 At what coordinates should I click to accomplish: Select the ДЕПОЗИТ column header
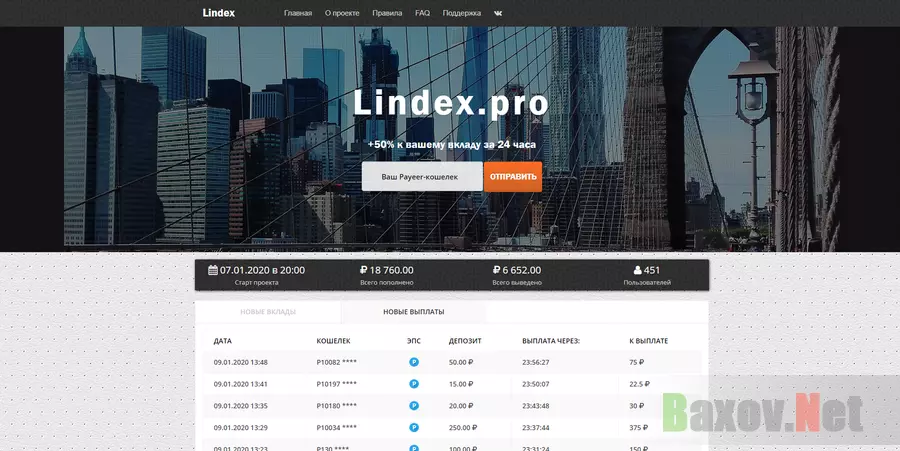(x=465, y=341)
